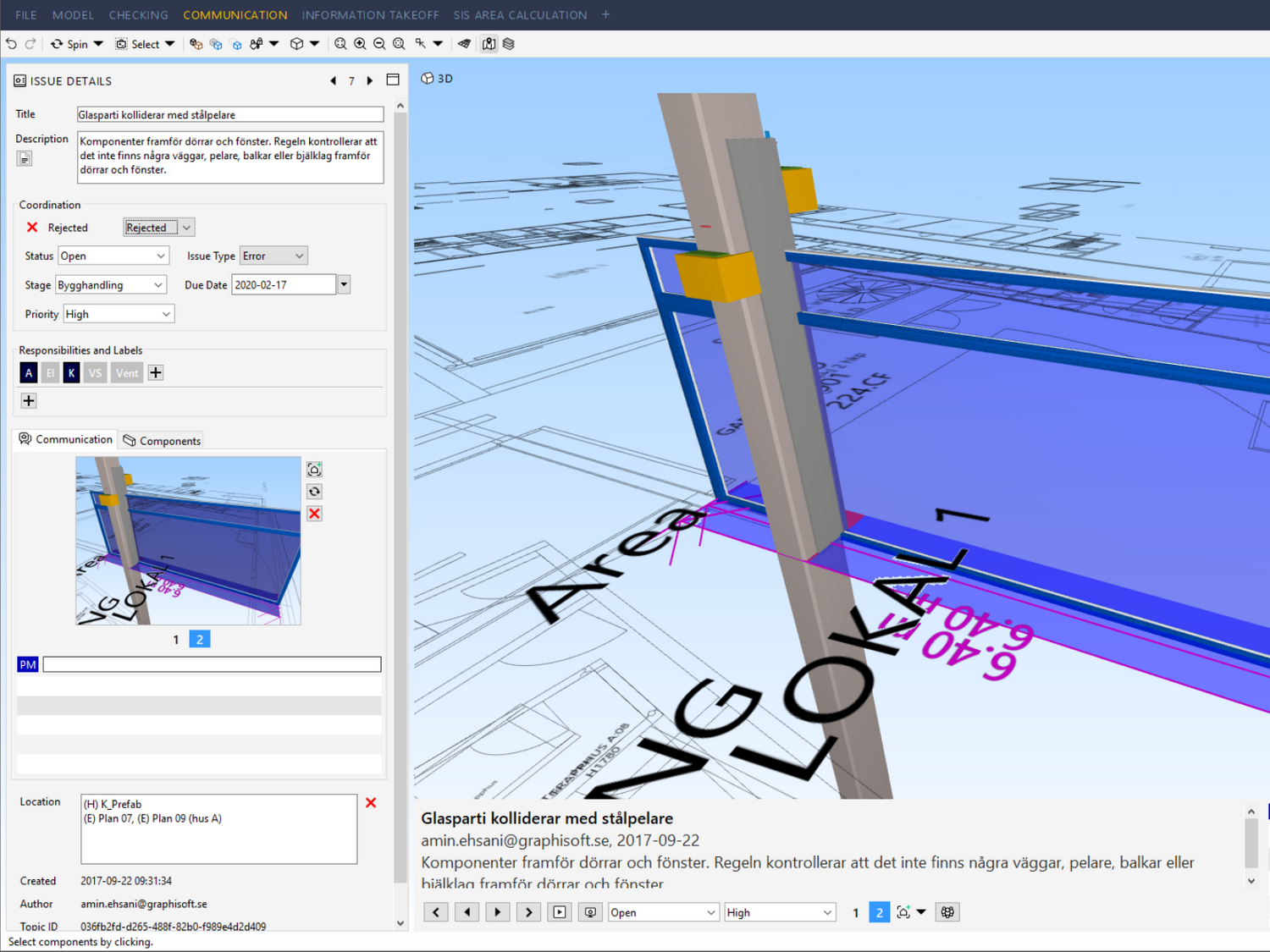The image size is (1270, 952).
Task: Open the Status dropdown in Issue Details
Action: 113,256
